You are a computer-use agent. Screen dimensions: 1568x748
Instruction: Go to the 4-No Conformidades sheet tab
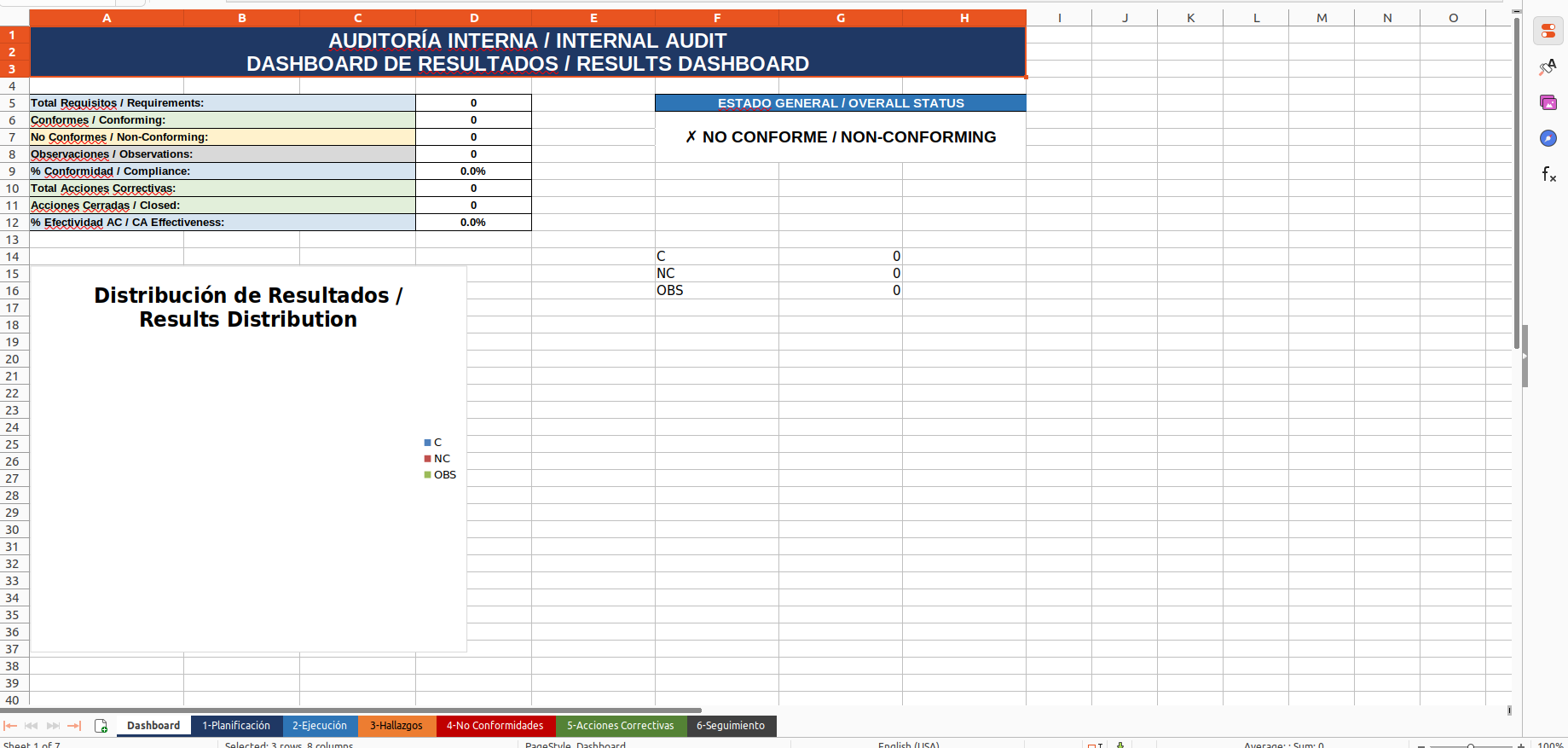pyautogui.click(x=495, y=726)
